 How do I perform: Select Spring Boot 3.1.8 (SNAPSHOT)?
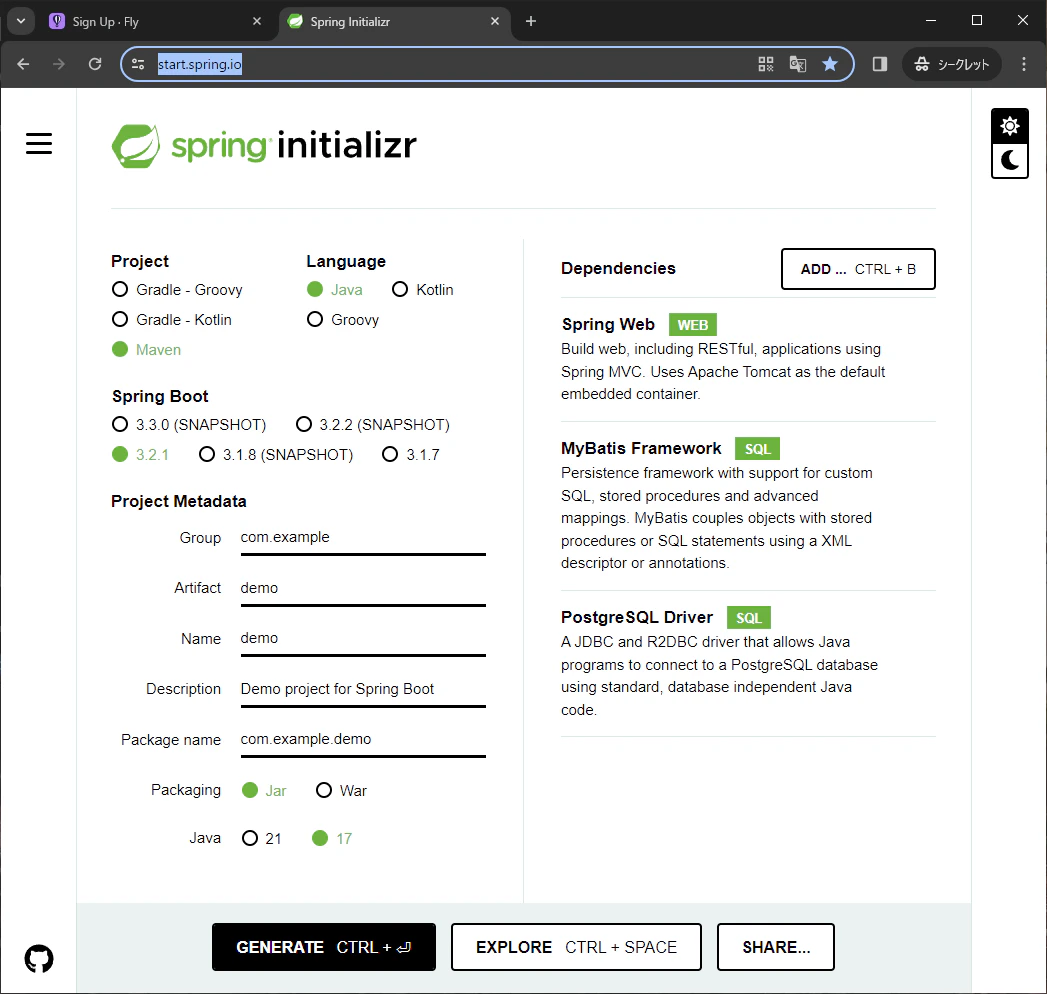click(x=276, y=455)
